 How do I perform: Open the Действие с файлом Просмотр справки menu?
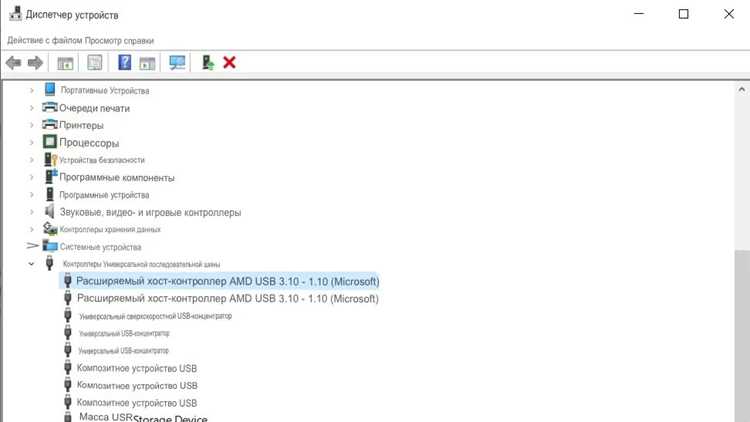pos(80,41)
